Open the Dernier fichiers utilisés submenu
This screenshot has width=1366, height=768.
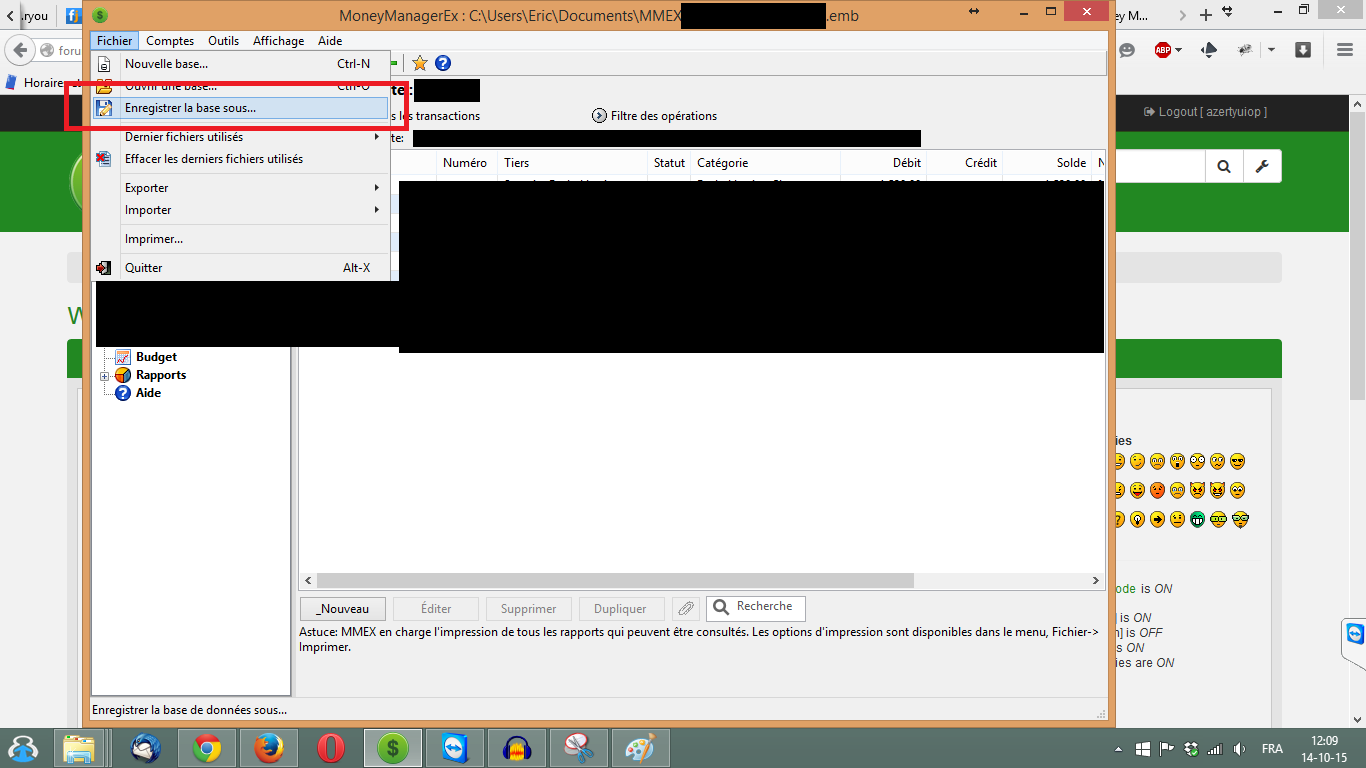coord(250,137)
